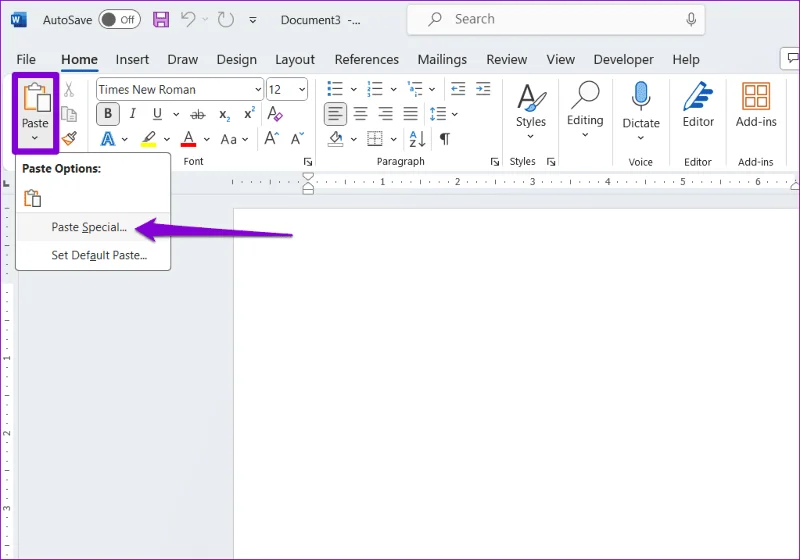Screen dimensions: 800x560
Task: Apply subscript formatting
Action: click(x=224, y=114)
